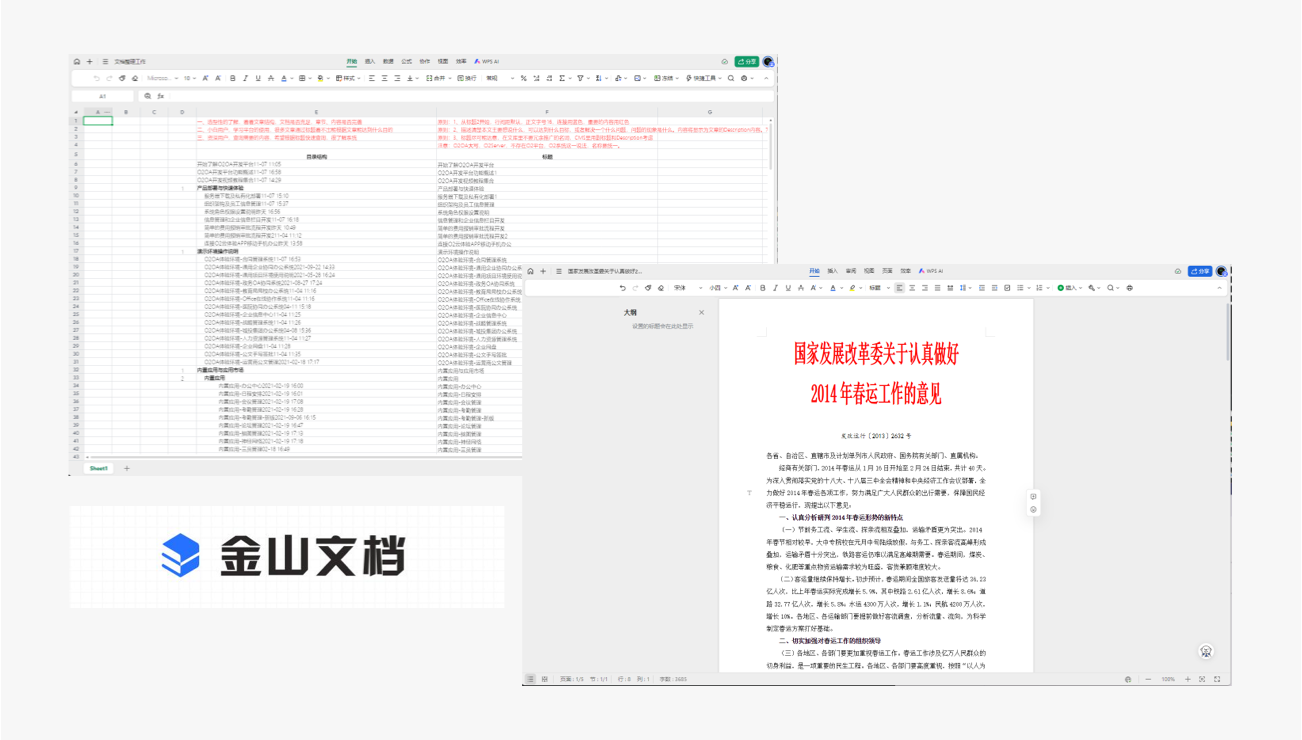Click undo icon in document toolbar
This screenshot has height=740, width=1302.
tap(622, 288)
